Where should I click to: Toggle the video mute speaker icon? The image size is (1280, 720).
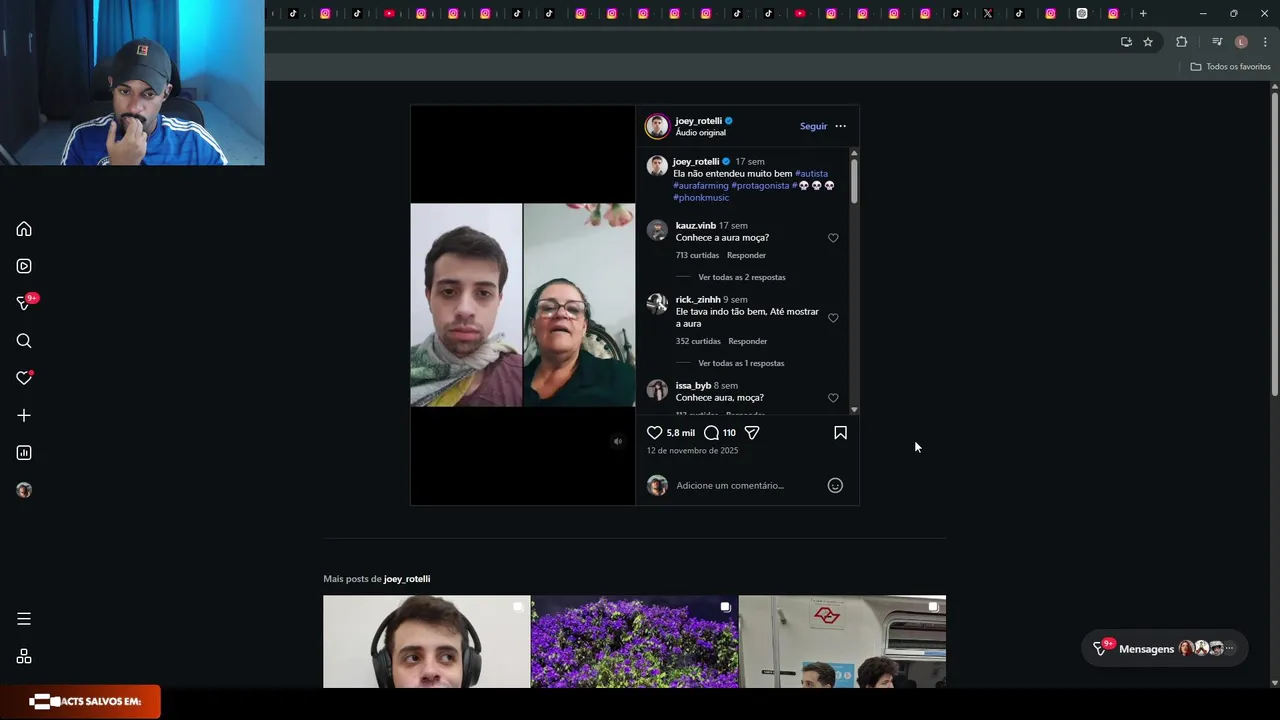[618, 441]
